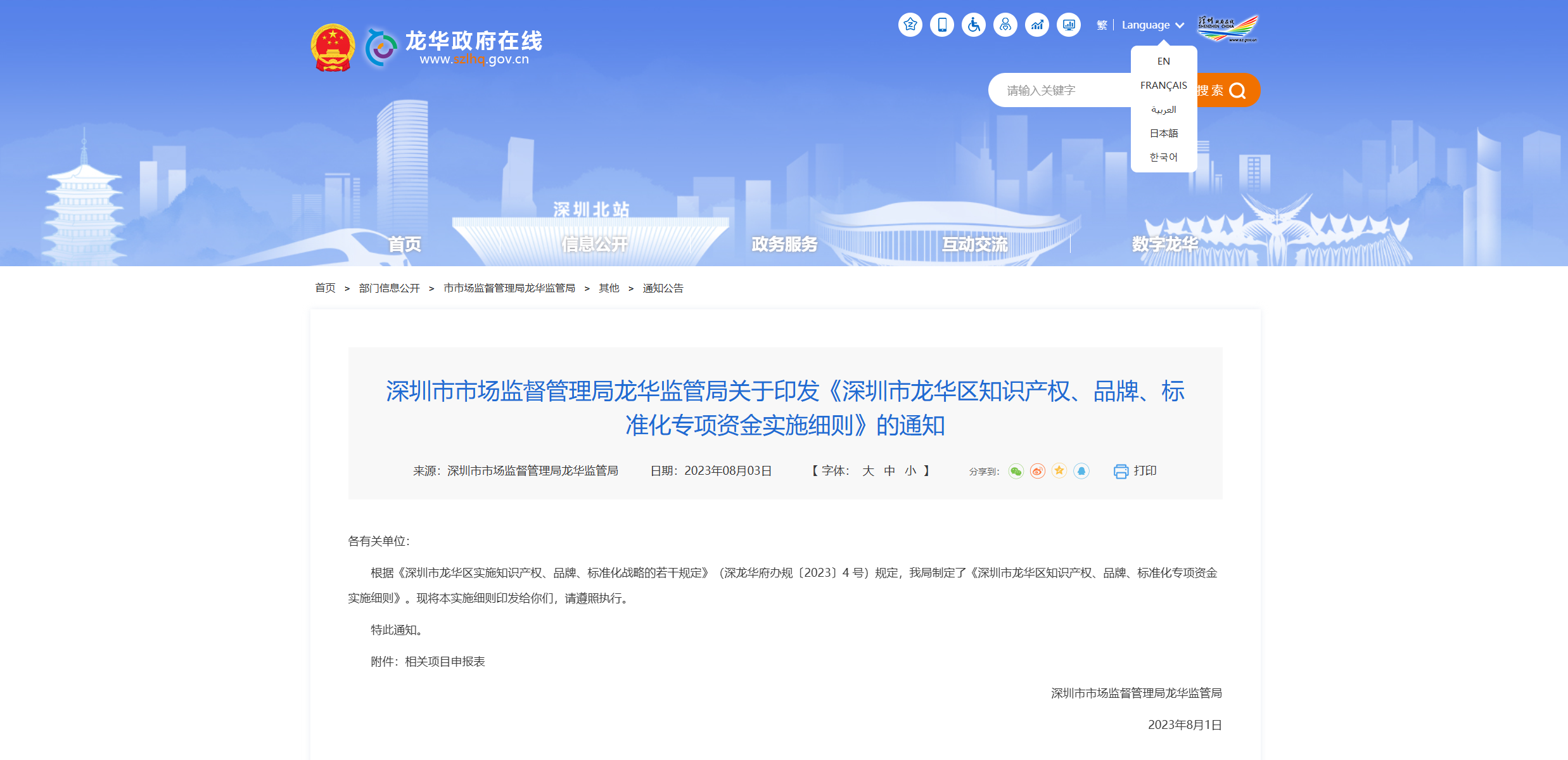Choose 日本語 from the language options
Screen dimensions: 1568x760
pyautogui.click(x=1163, y=133)
